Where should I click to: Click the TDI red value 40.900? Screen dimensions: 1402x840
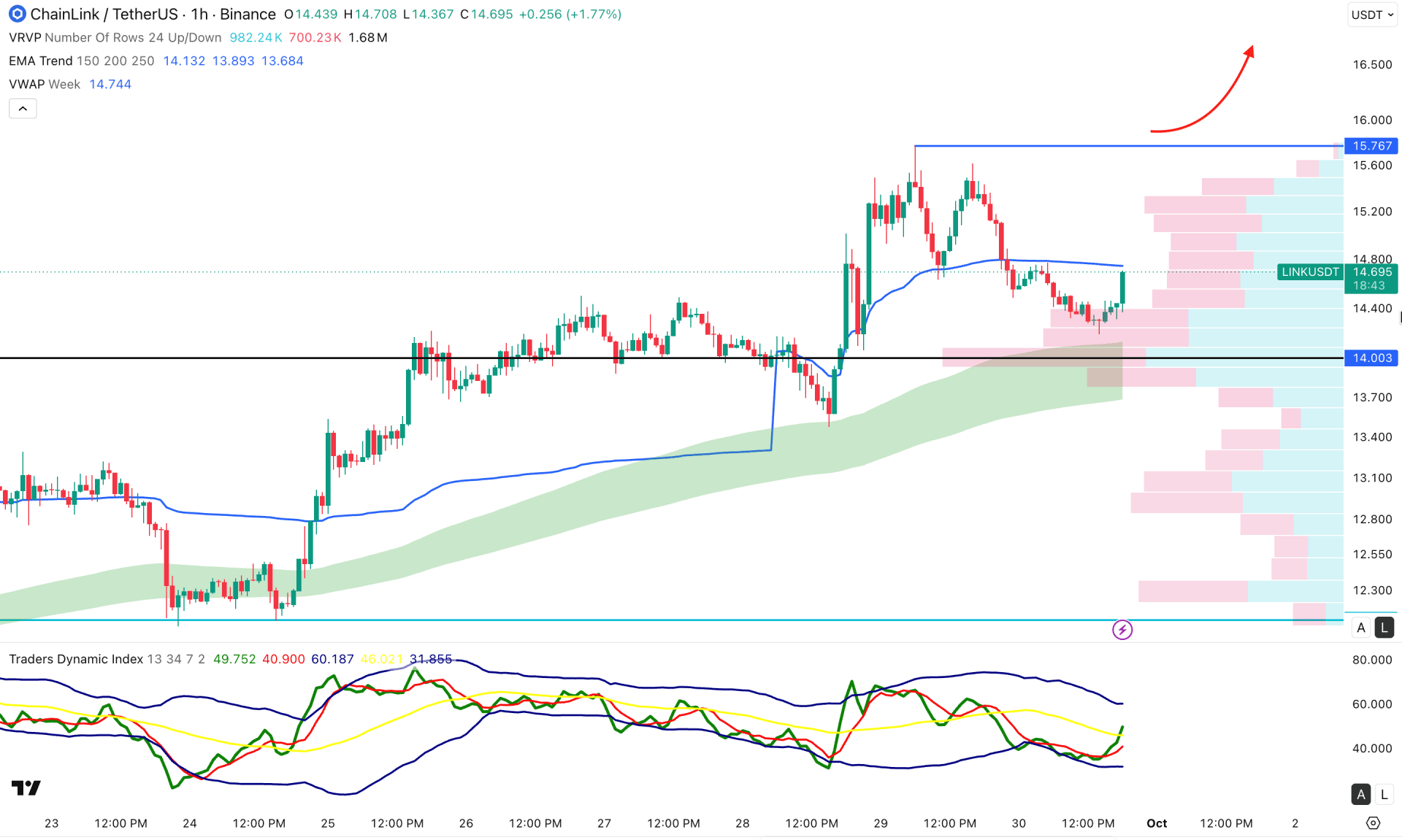(283, 659)
